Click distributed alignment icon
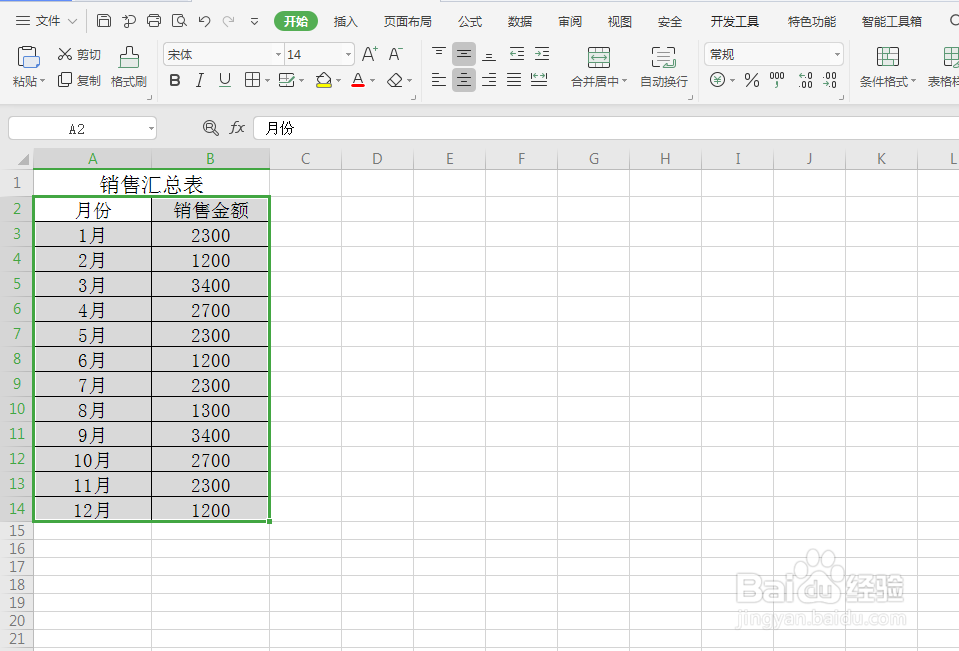Viewport: 959px width, 651px height. (x=539, y=80)
